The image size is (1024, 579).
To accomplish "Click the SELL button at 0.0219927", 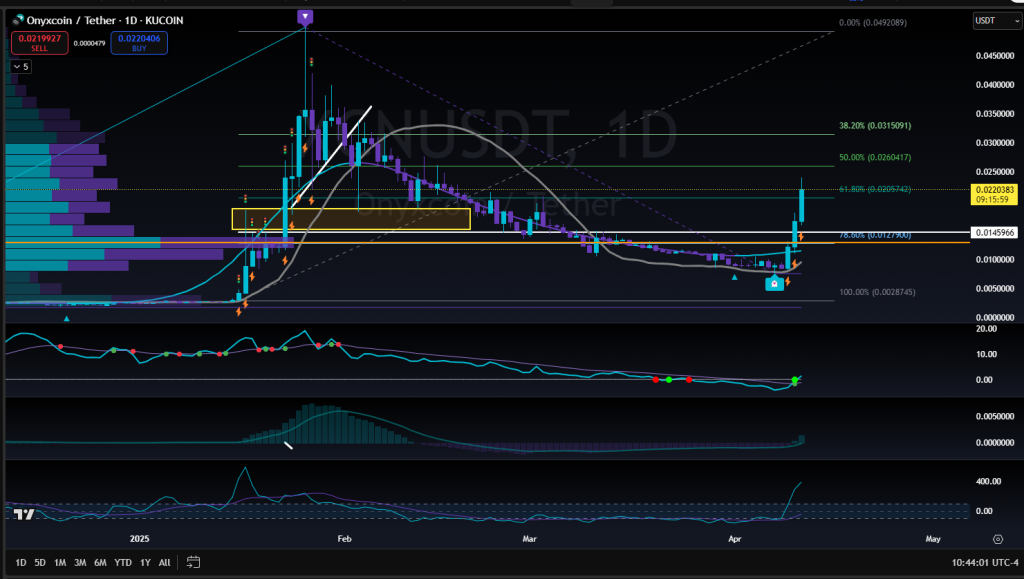I will (39, 42).
